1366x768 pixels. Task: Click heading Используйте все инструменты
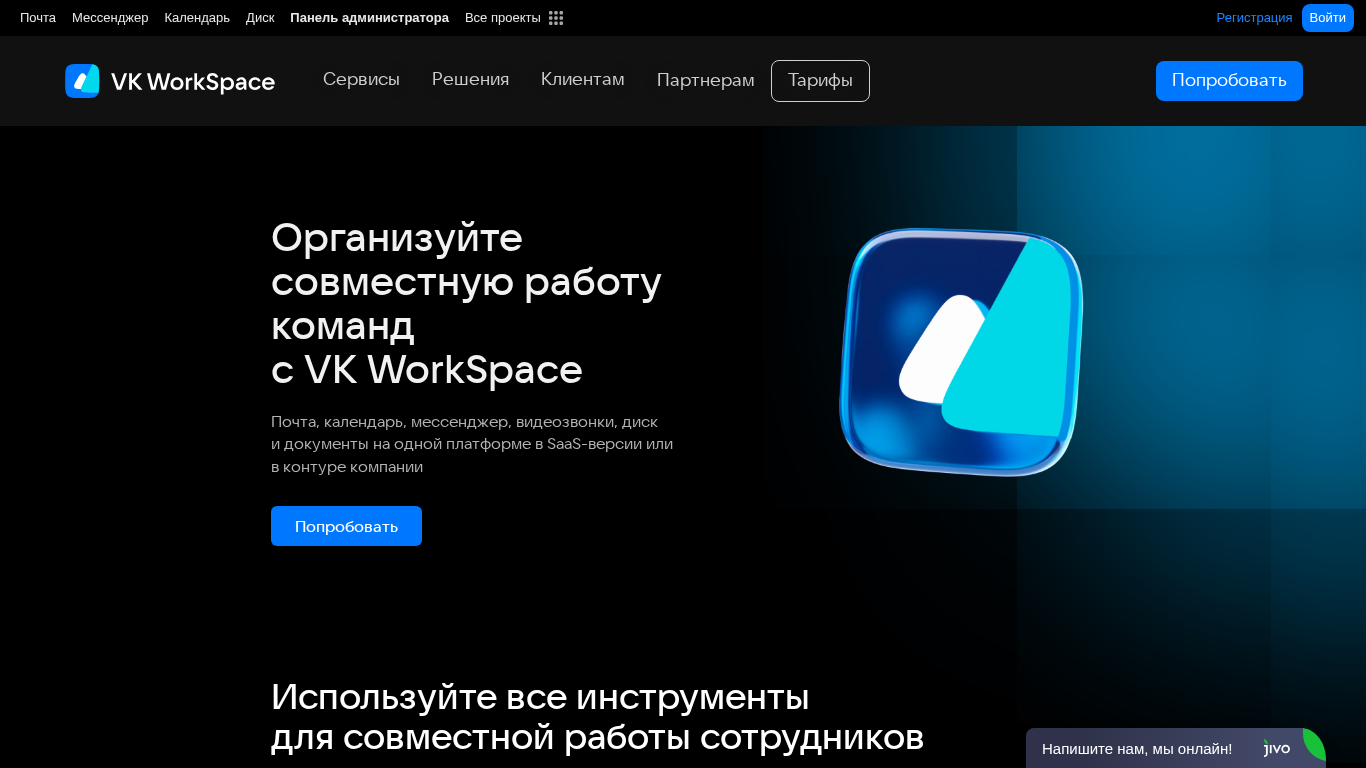[x=597, y=717]
